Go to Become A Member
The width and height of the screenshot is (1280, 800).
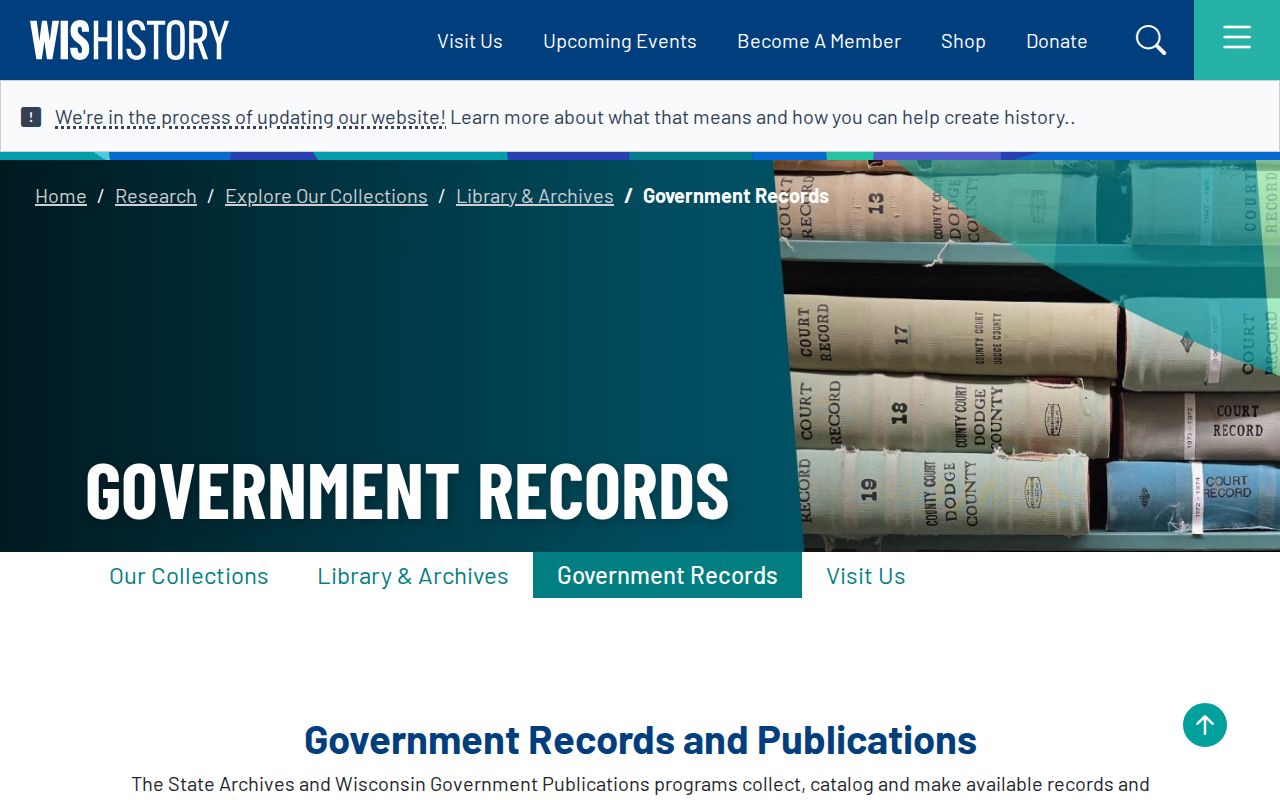[x=819, y=41]
